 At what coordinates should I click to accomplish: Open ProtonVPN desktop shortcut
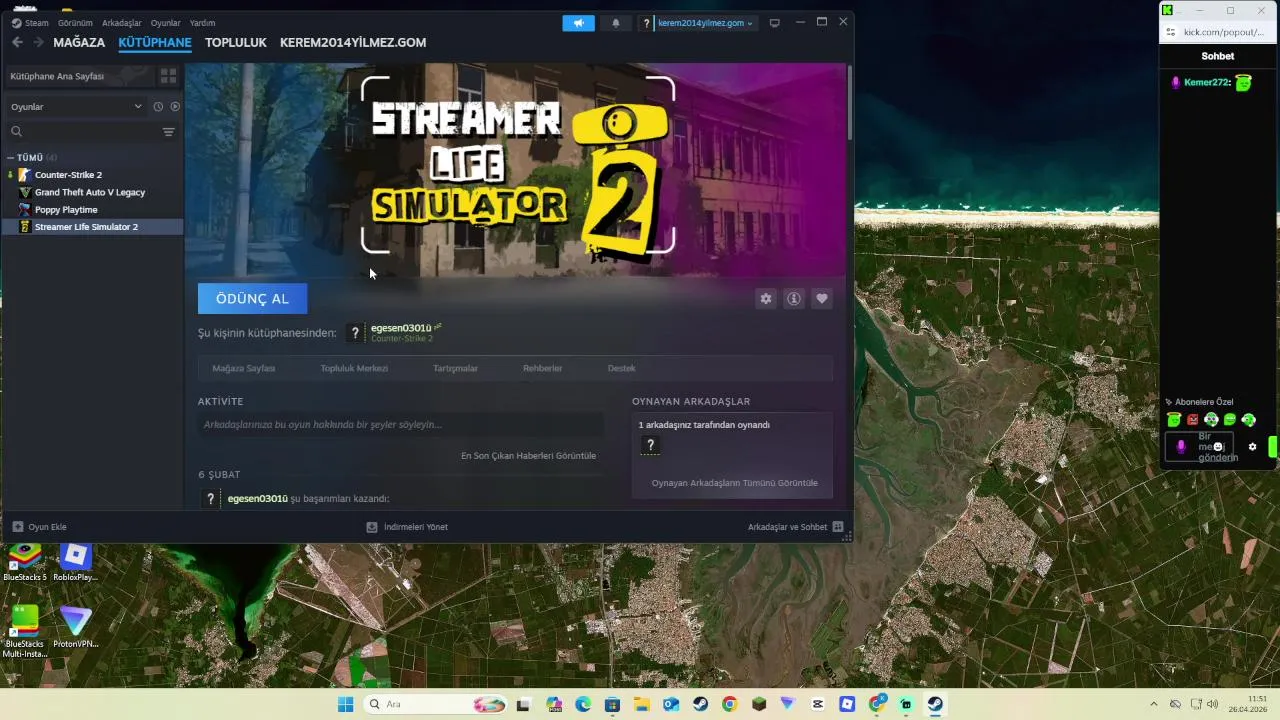(x=75, y=628)
